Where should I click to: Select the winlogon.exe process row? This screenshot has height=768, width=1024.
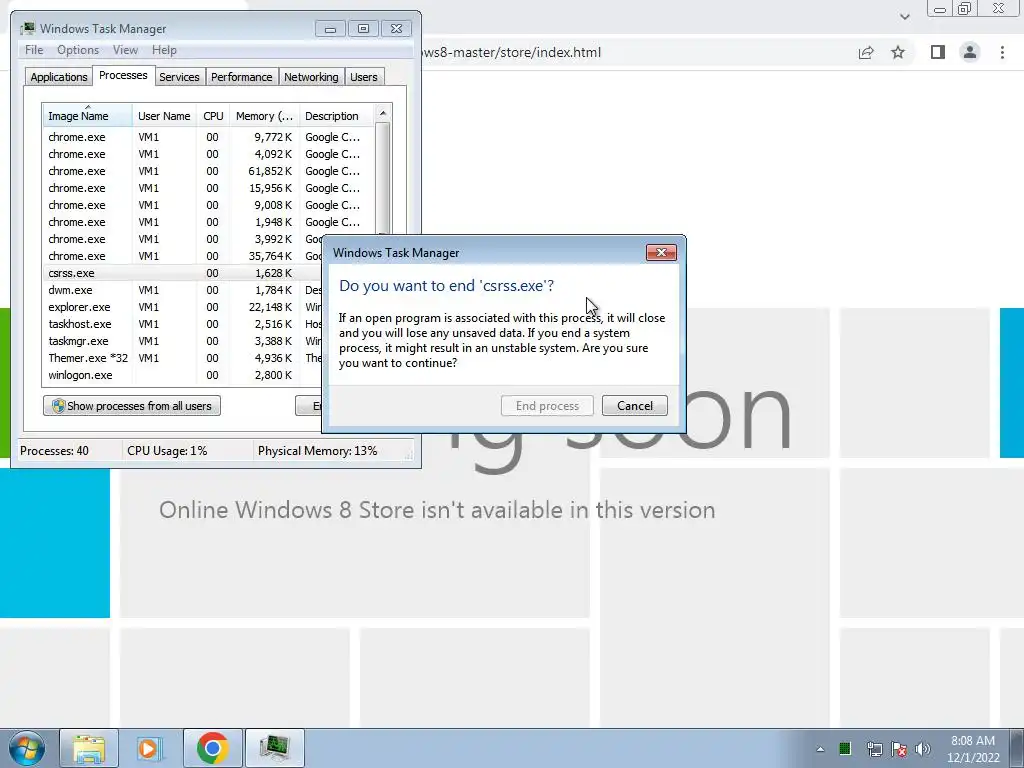tap(183, 375)
